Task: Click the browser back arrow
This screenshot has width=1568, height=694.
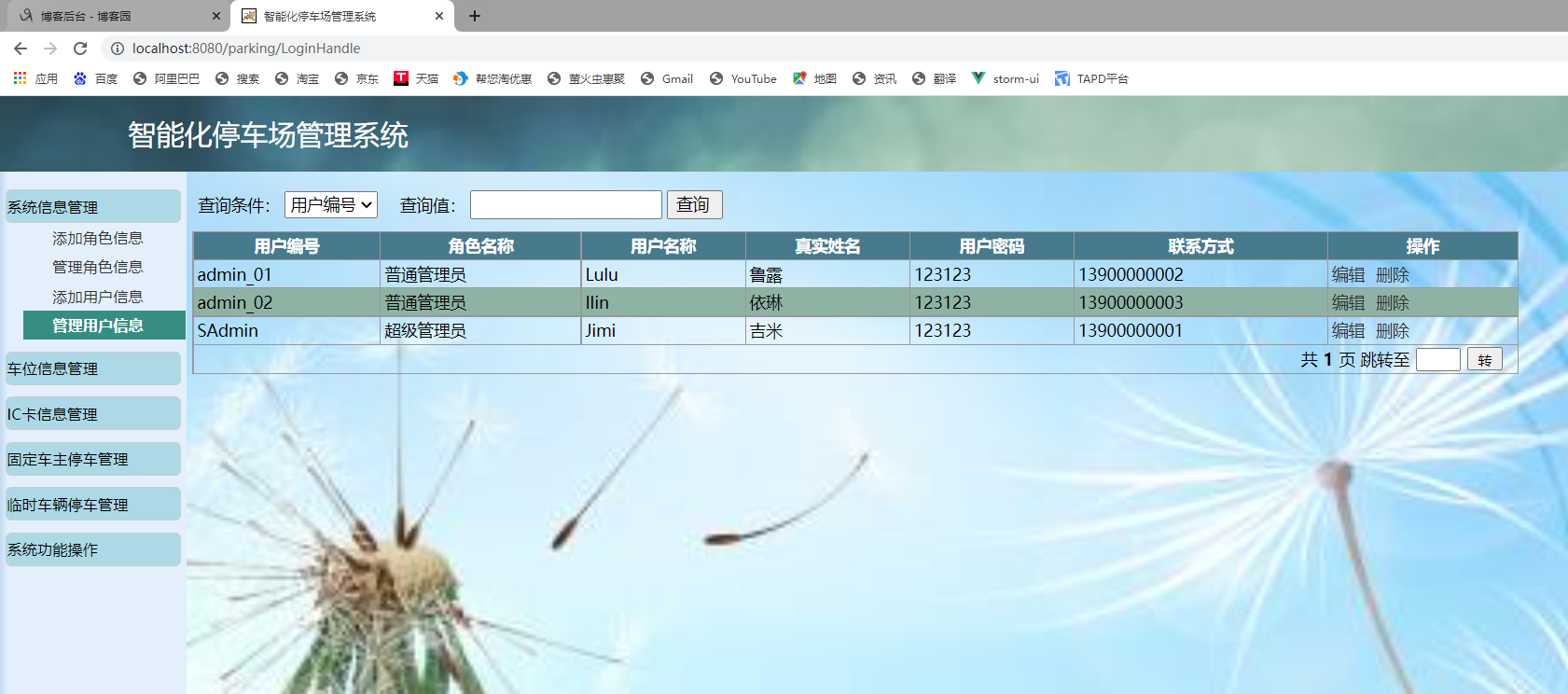Action: click(x=21, y=49)
